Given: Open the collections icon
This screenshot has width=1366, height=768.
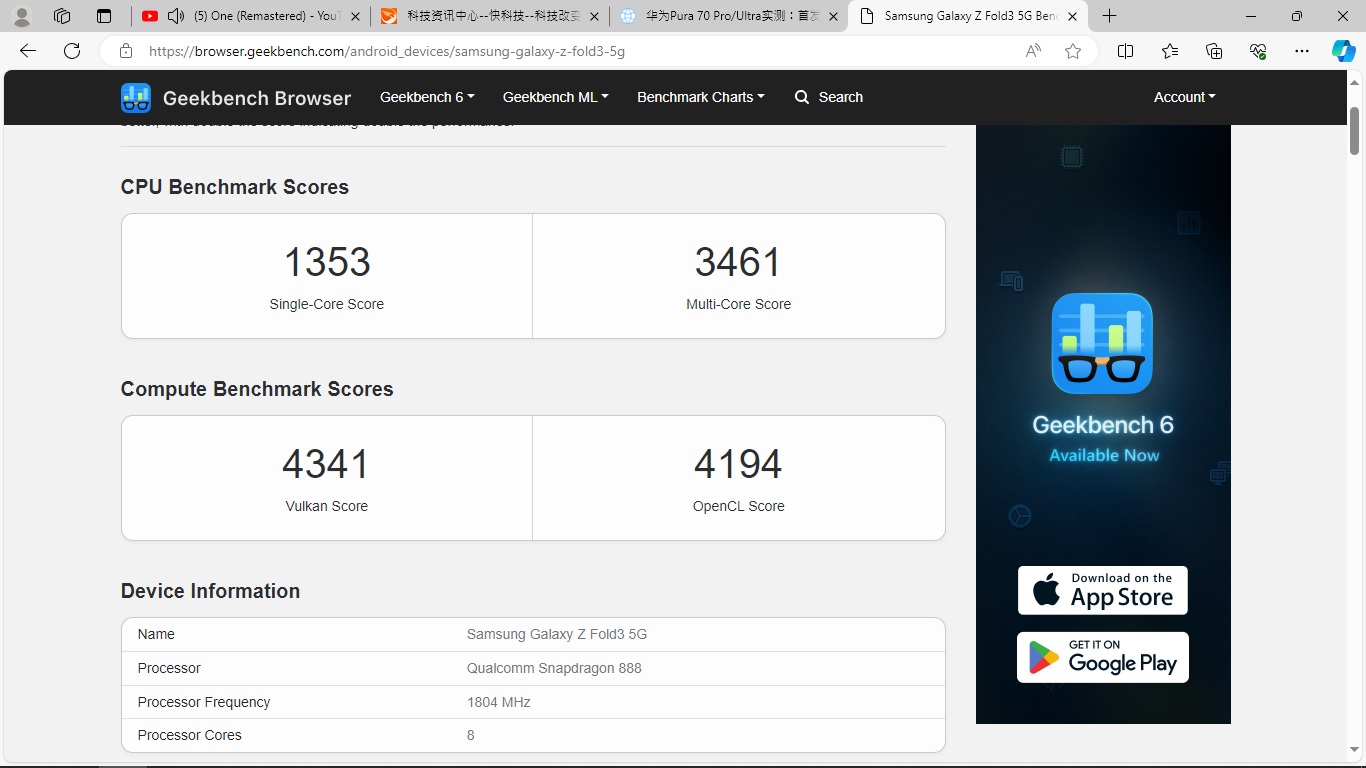Looking at the screenshot, I should pyautogui.click(x=1214, y=51).
